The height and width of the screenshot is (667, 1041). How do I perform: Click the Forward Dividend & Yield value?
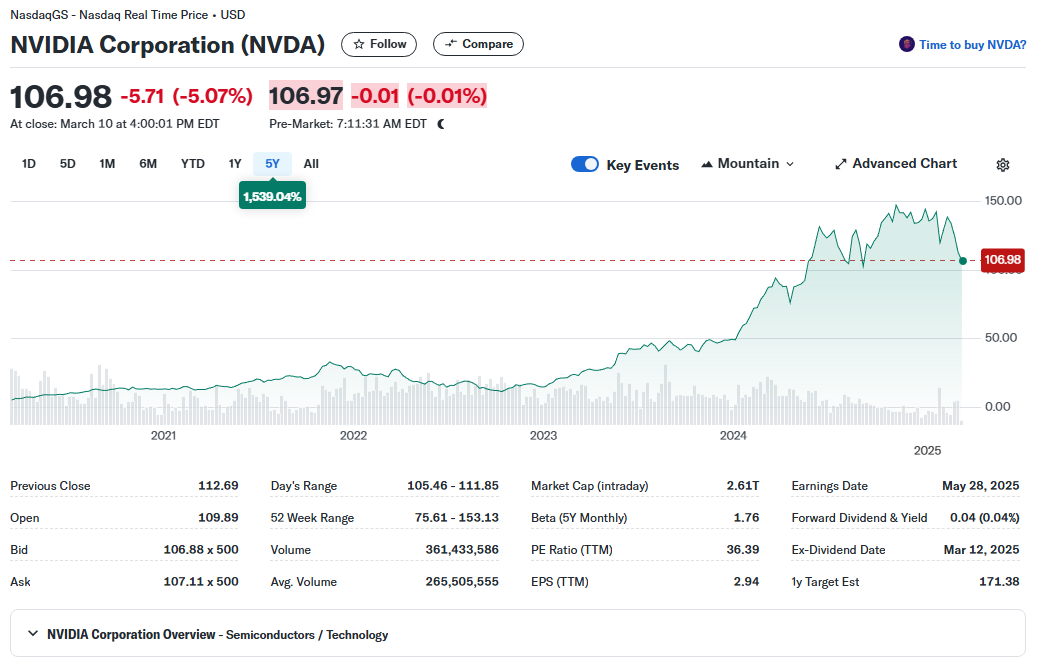[x=985, y=518]
